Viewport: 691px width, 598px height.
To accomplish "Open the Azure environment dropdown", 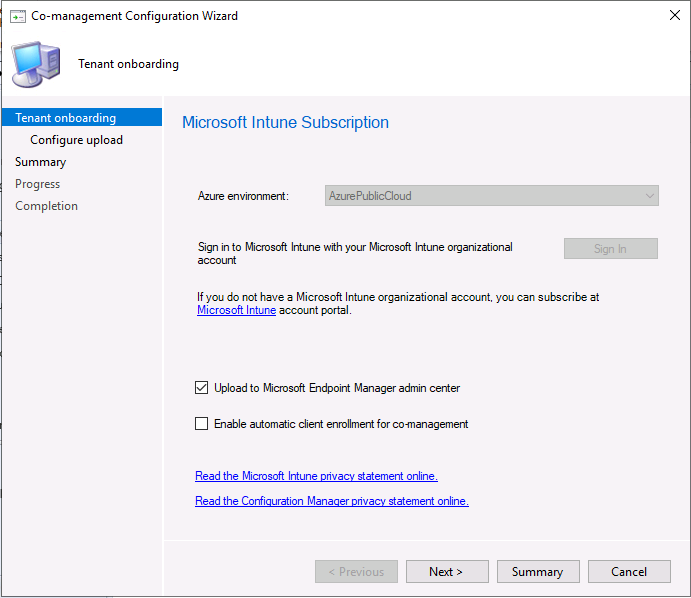I will pyautogui.click(x=492, y=196).
